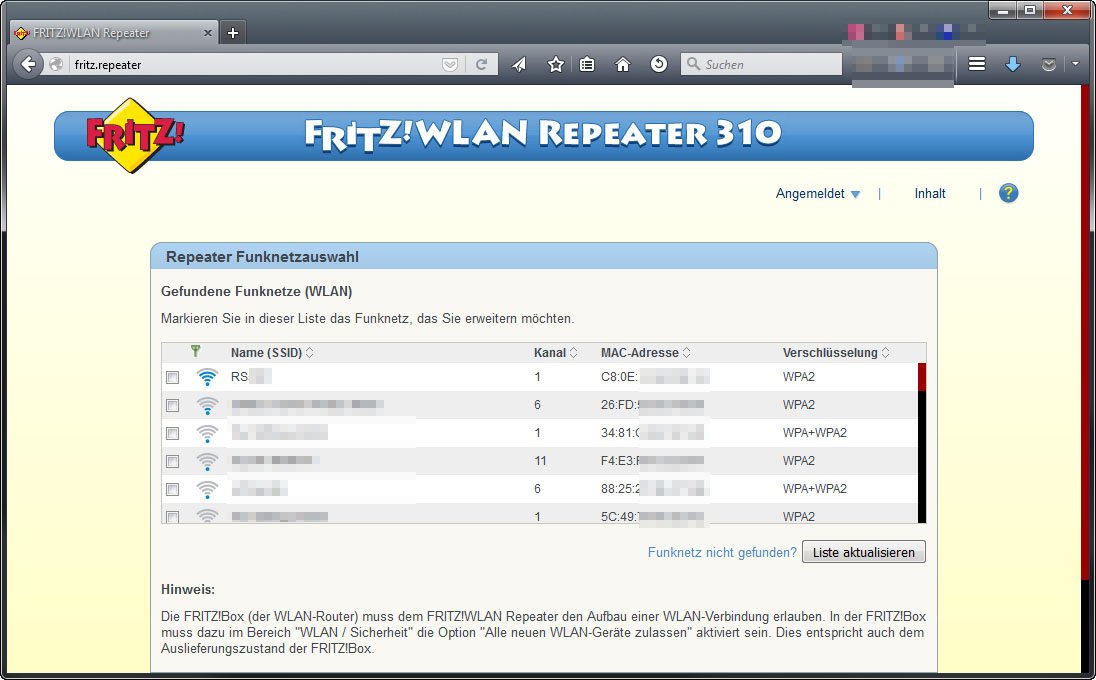The width and height of the screenshot is (1096, 680).
Task: Click MAC address starting with 26:FD
Action: pyautogui.click(x=653, y=405)
